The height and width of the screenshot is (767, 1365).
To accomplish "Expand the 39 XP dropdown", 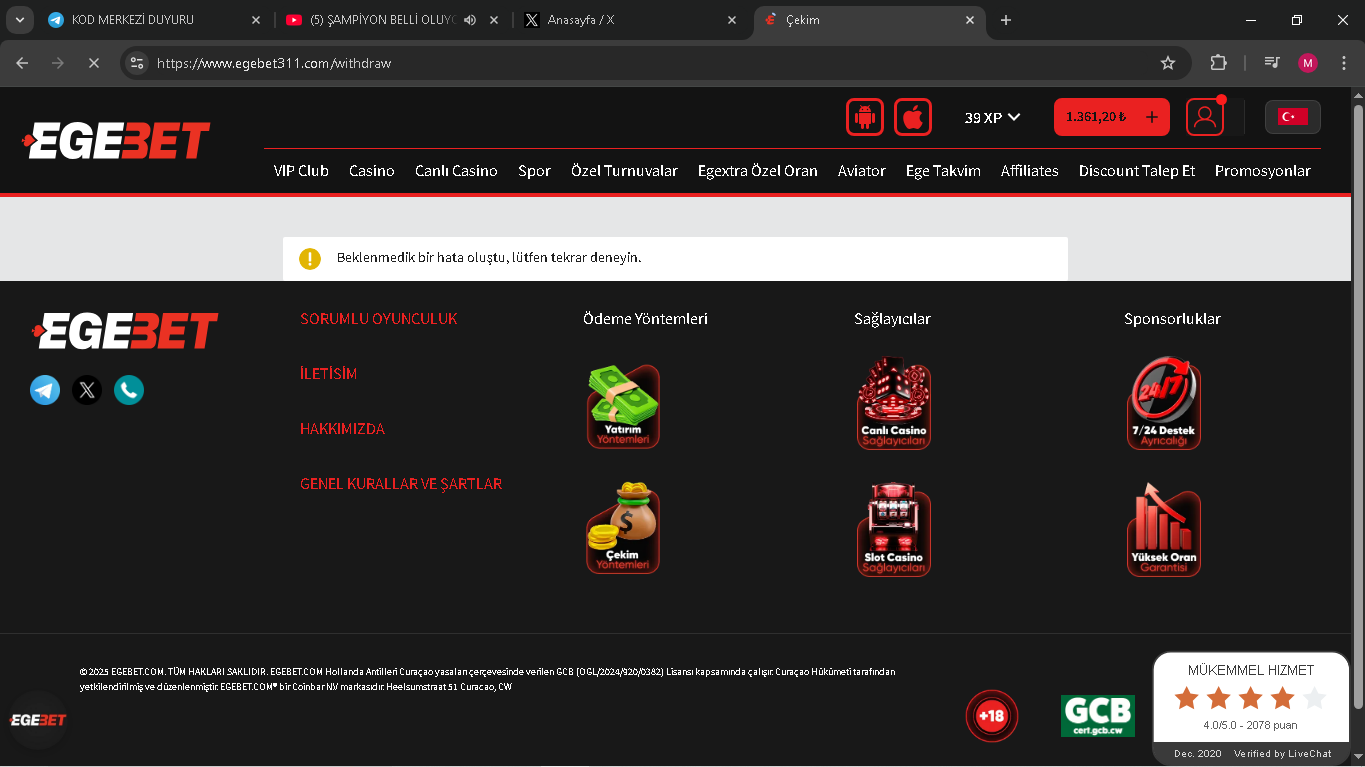I will pos(992,117).
